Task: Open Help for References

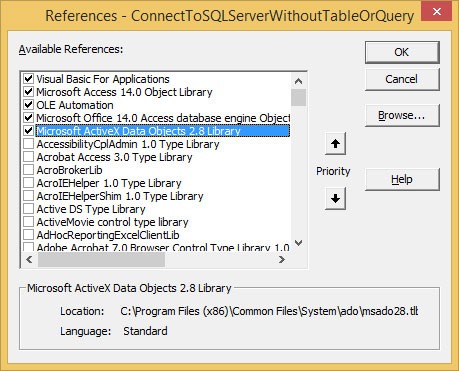Action: (402, 179)
